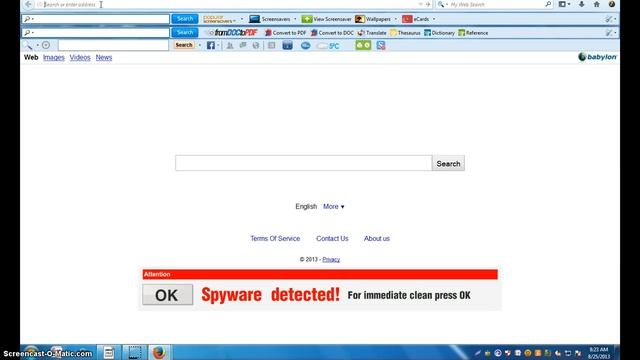640x360 pixels.
Task: Open the Thesaurus toolbar tool
Action: pyautogui.click(x=405, y=33)
